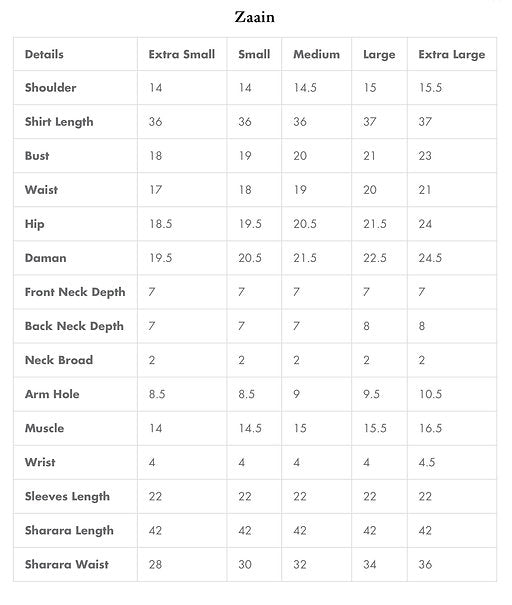
Task: Click the Waist row label
Action: pyautogui.click(x=41, y=190)
